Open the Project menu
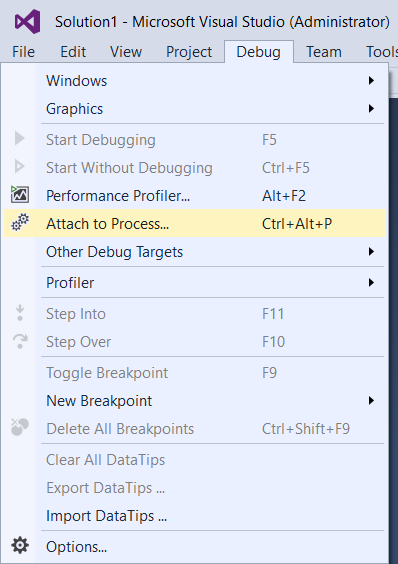This screenshot has width=398, height=564. pos(189,52)
